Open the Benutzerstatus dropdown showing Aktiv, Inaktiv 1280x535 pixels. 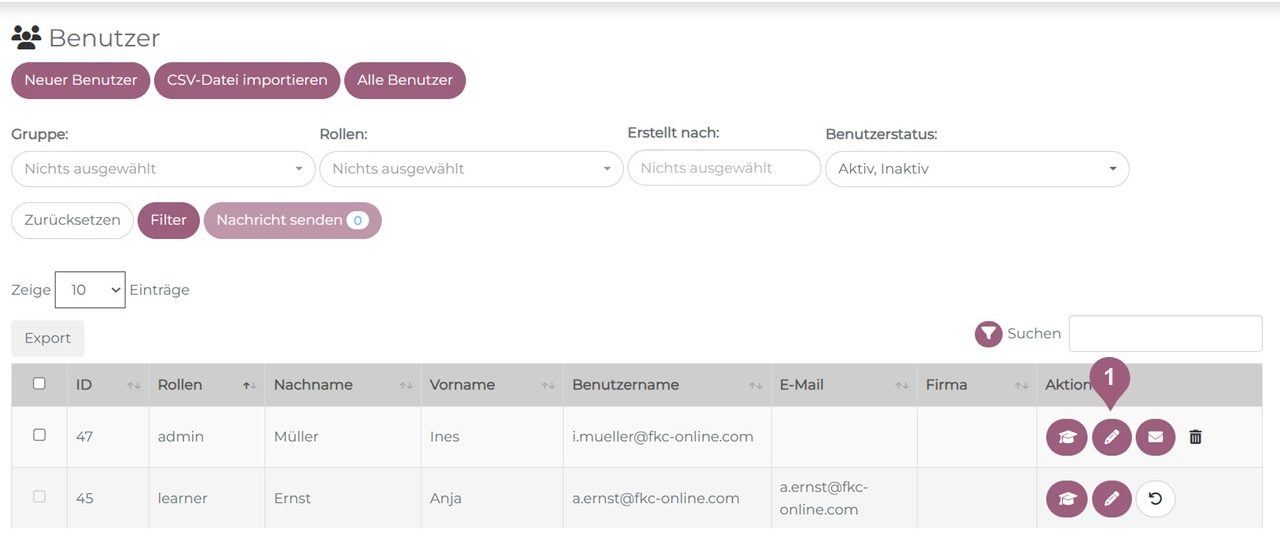coord(976,169)
